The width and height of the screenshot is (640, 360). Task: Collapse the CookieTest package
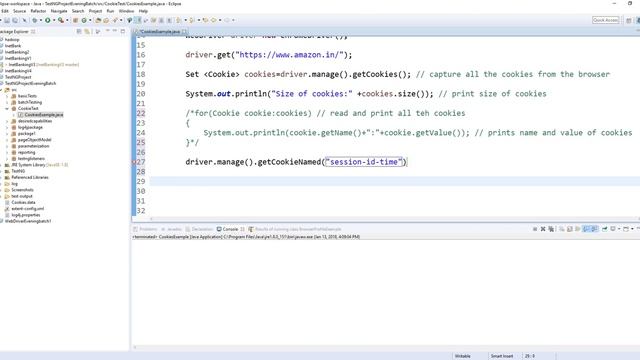point(7,109)
